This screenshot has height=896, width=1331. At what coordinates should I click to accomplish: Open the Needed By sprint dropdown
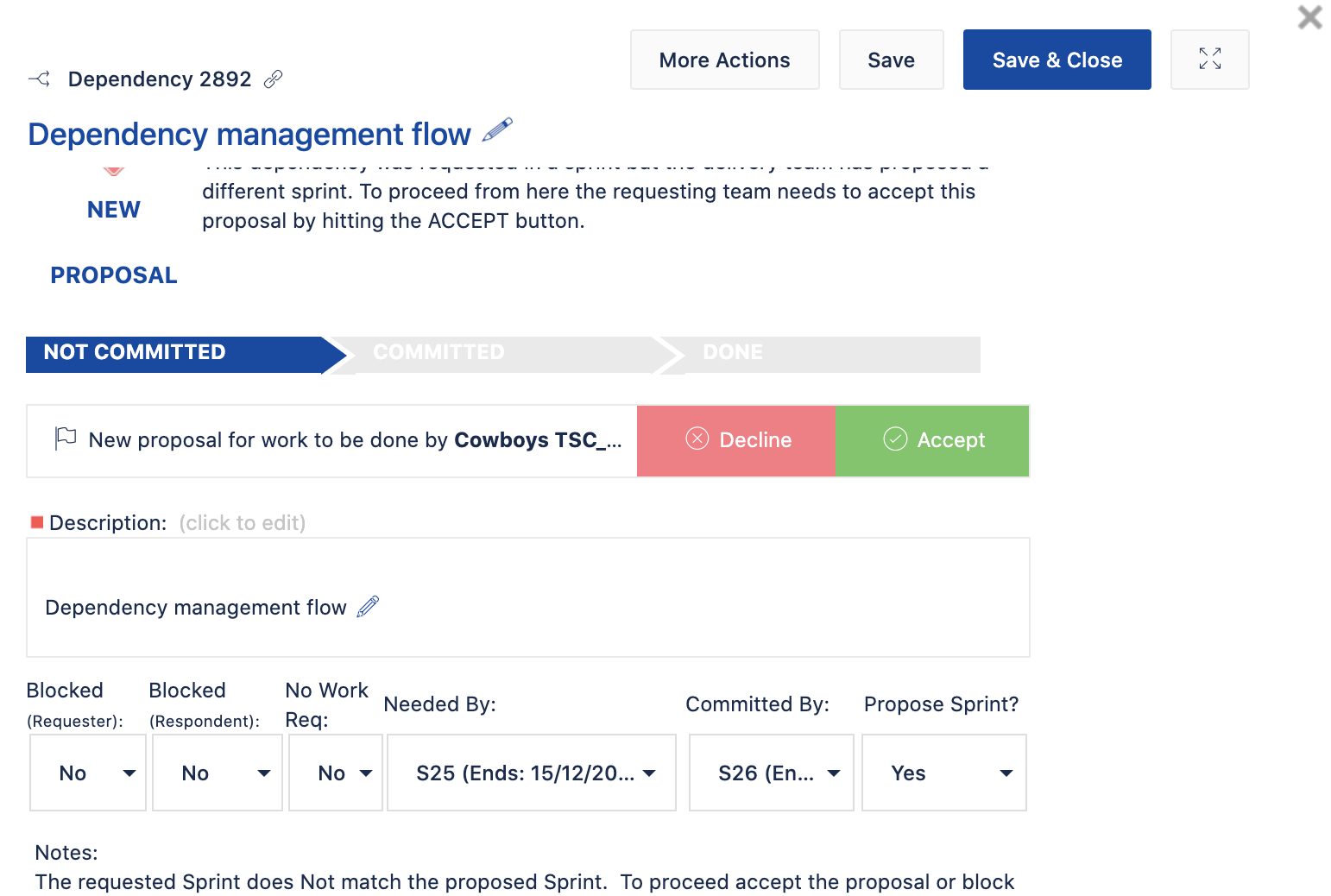point(531,773)
